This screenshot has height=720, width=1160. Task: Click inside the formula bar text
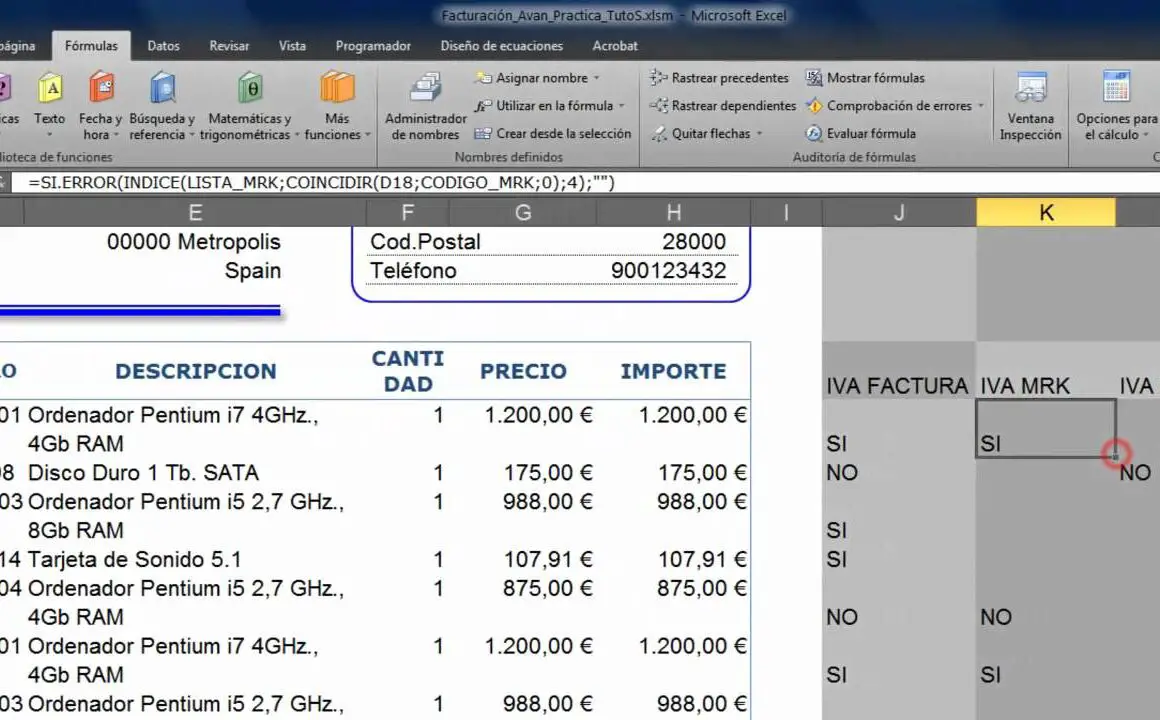point(320,182)
